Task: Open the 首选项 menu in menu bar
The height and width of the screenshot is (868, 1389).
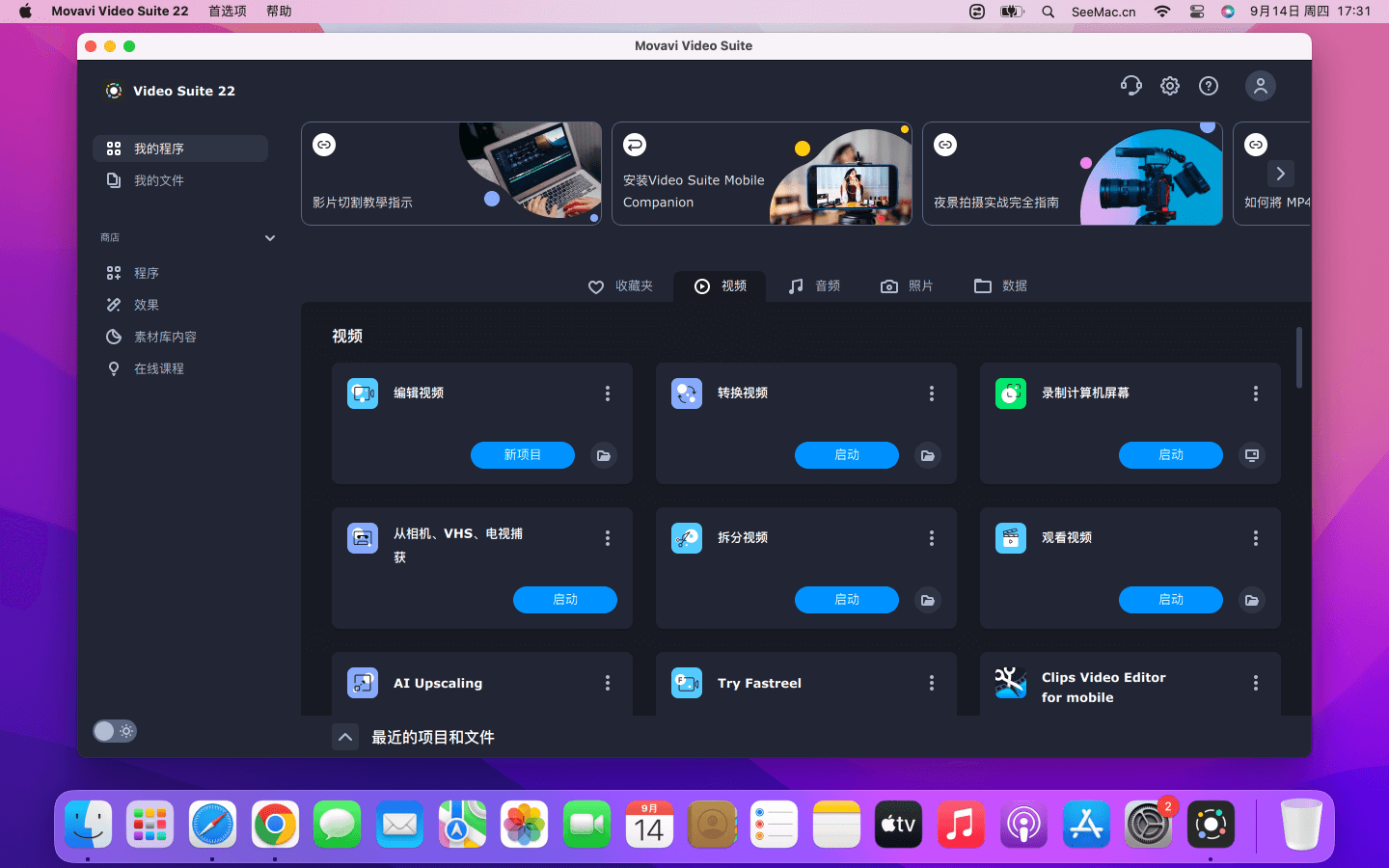Action: (x=228, y=12)
